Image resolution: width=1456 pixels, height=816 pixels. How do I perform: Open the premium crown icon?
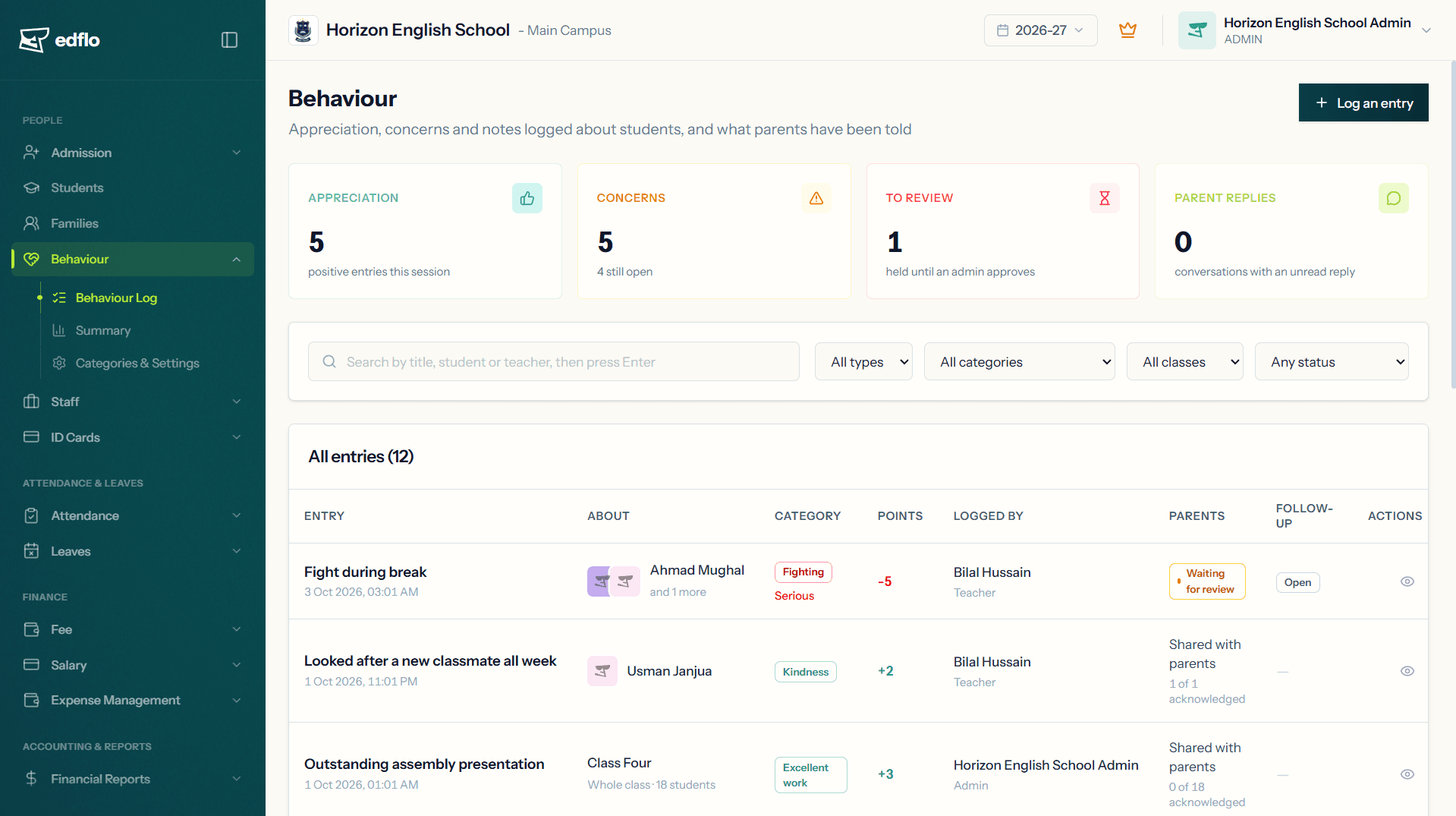[1127, 30]
